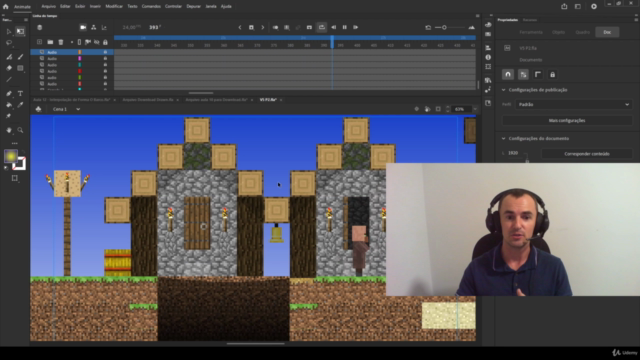The height and width of the screenshot is (360, 640).
Task: Toggle hide all layers header icon
Action: [x=97, y=42]
